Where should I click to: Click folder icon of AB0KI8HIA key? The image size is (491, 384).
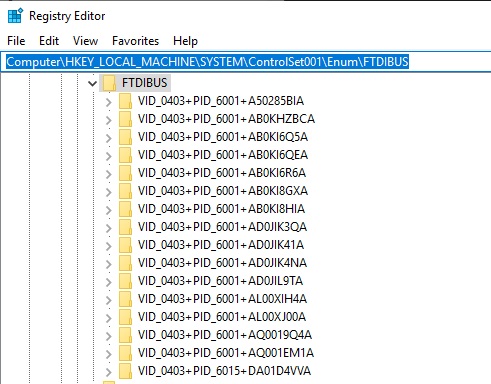(125, 209)
